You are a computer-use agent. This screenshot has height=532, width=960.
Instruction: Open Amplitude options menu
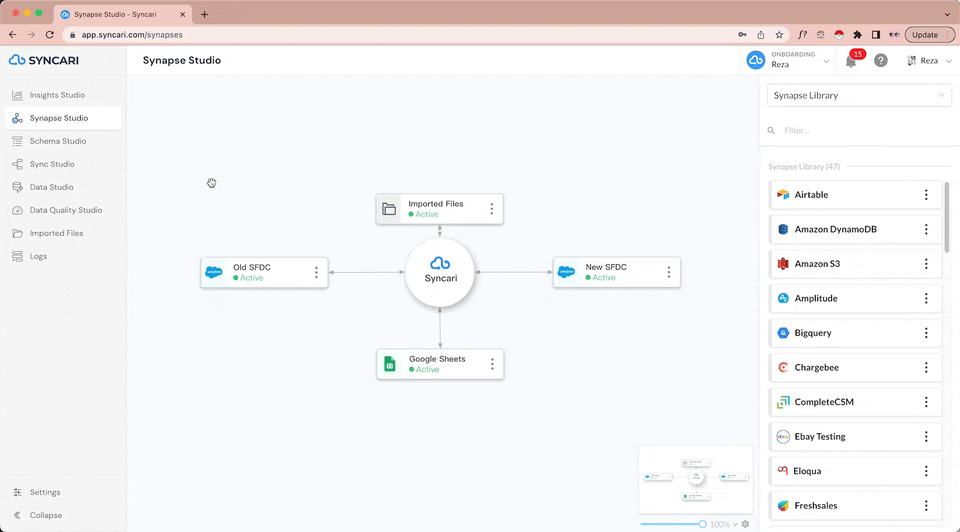point(926,298)
